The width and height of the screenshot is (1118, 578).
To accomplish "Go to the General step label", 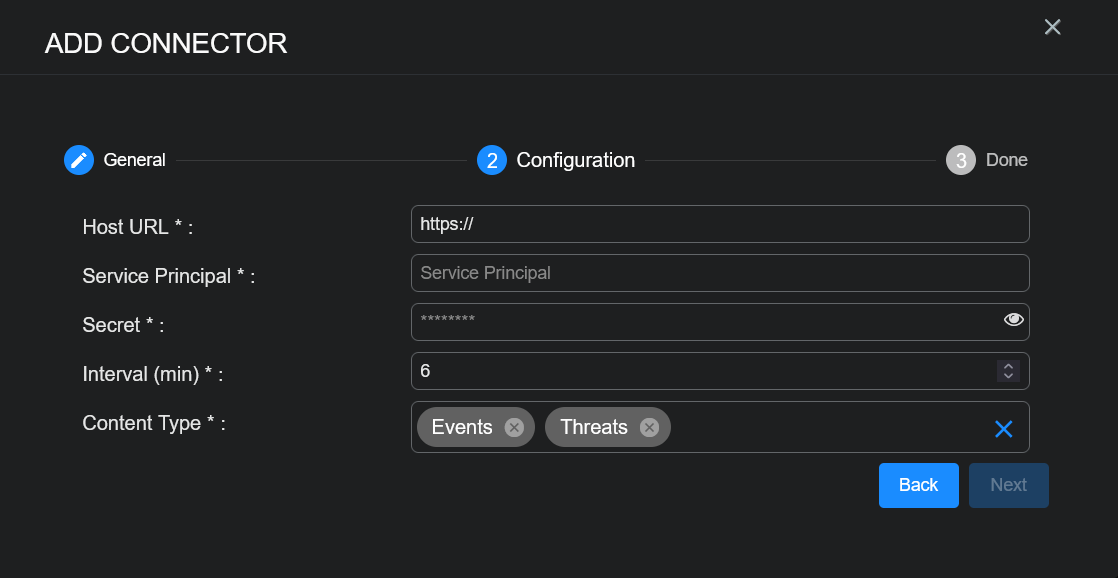I will tap(135, 160).
